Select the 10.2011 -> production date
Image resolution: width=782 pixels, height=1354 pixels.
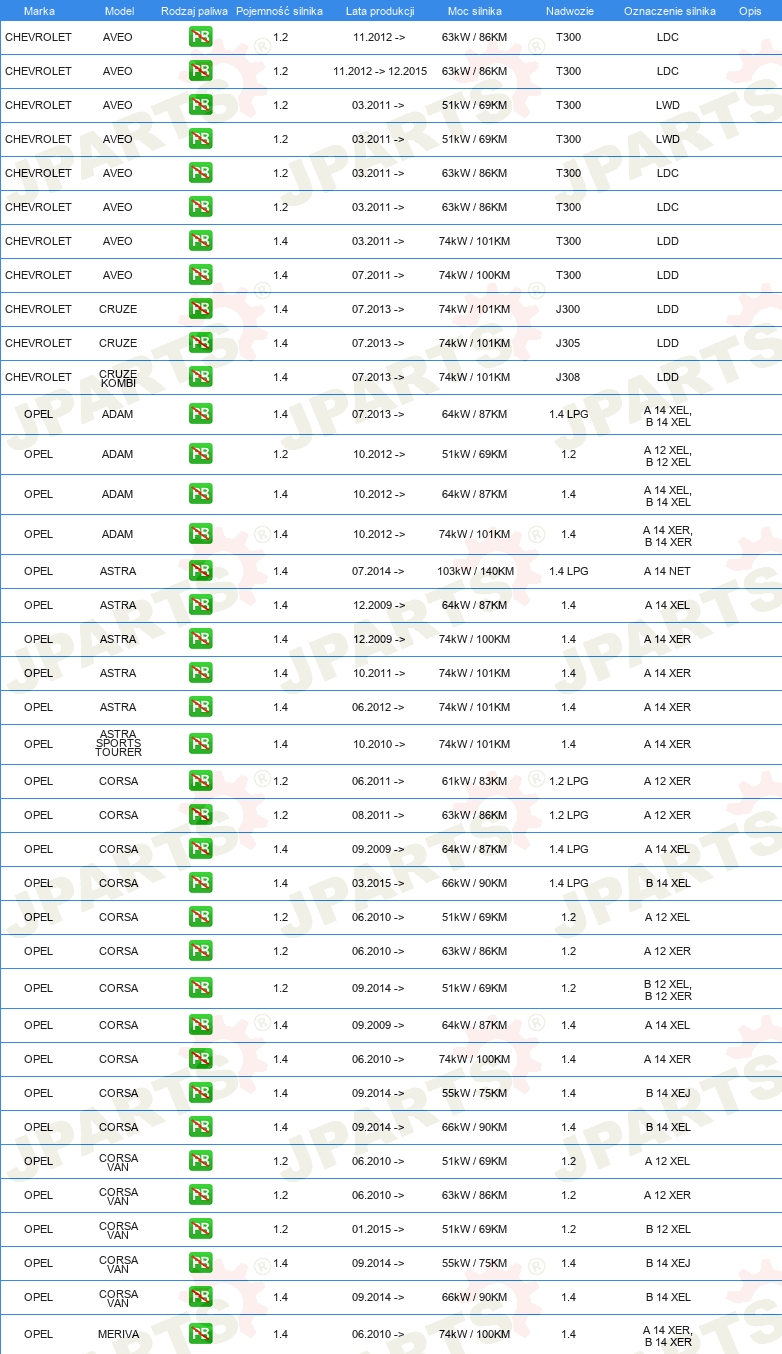[378, 673]
